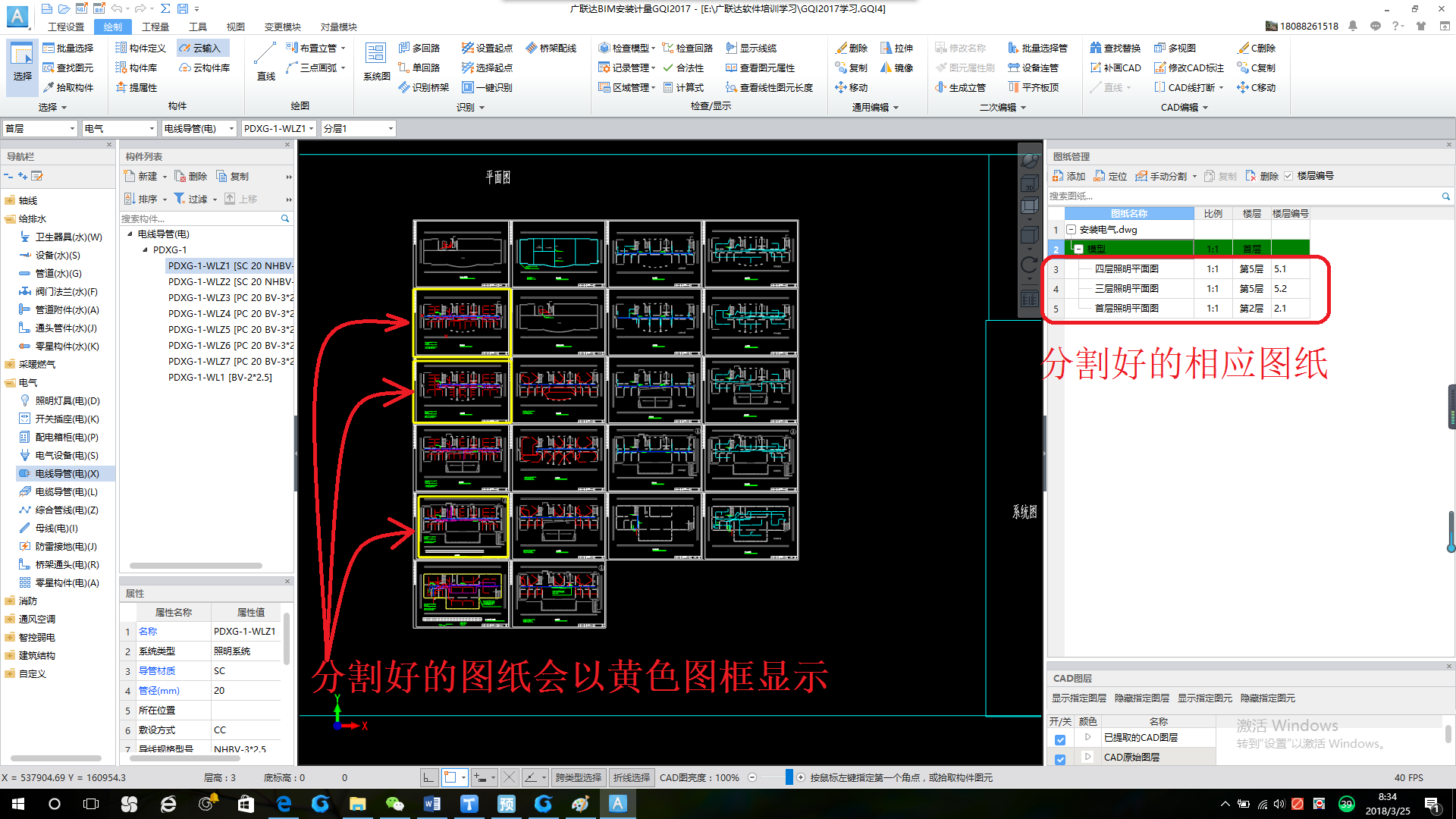Select 首层照明平面图 drawing row
1456x819 pixels.
1187,308
